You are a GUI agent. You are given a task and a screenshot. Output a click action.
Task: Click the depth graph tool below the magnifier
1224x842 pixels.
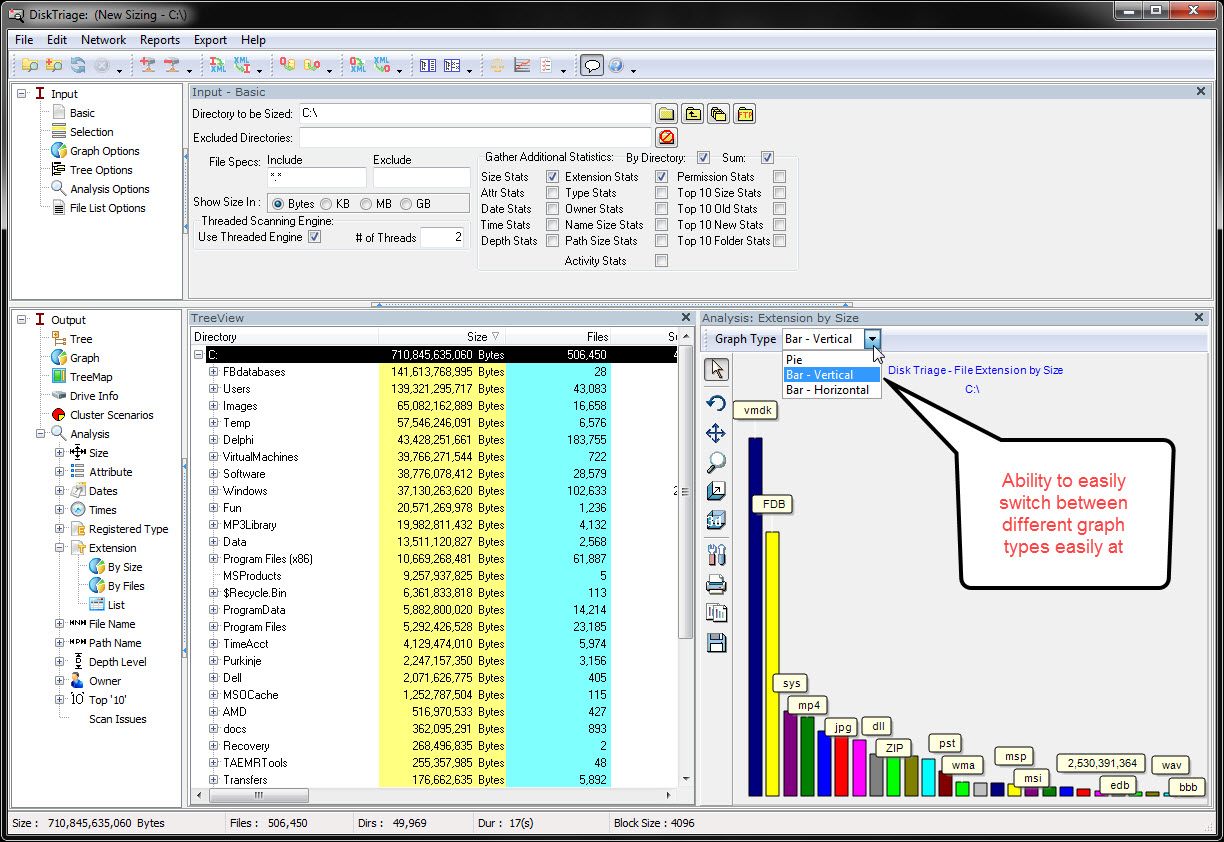717,491
